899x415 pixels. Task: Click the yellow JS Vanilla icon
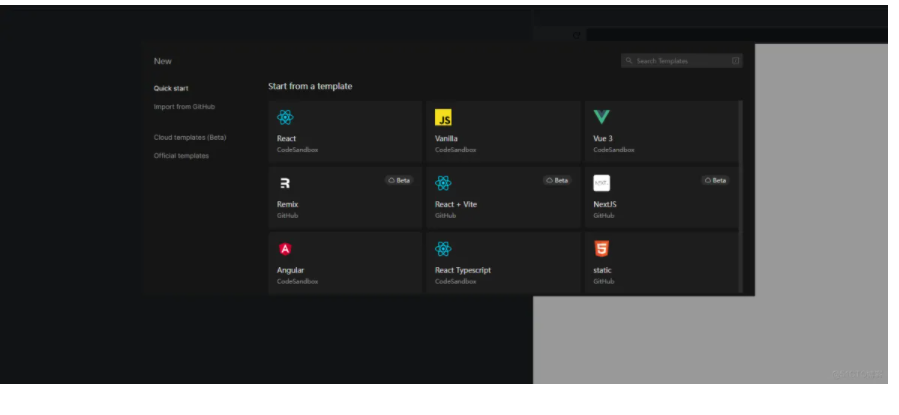(x=443, y=118)
